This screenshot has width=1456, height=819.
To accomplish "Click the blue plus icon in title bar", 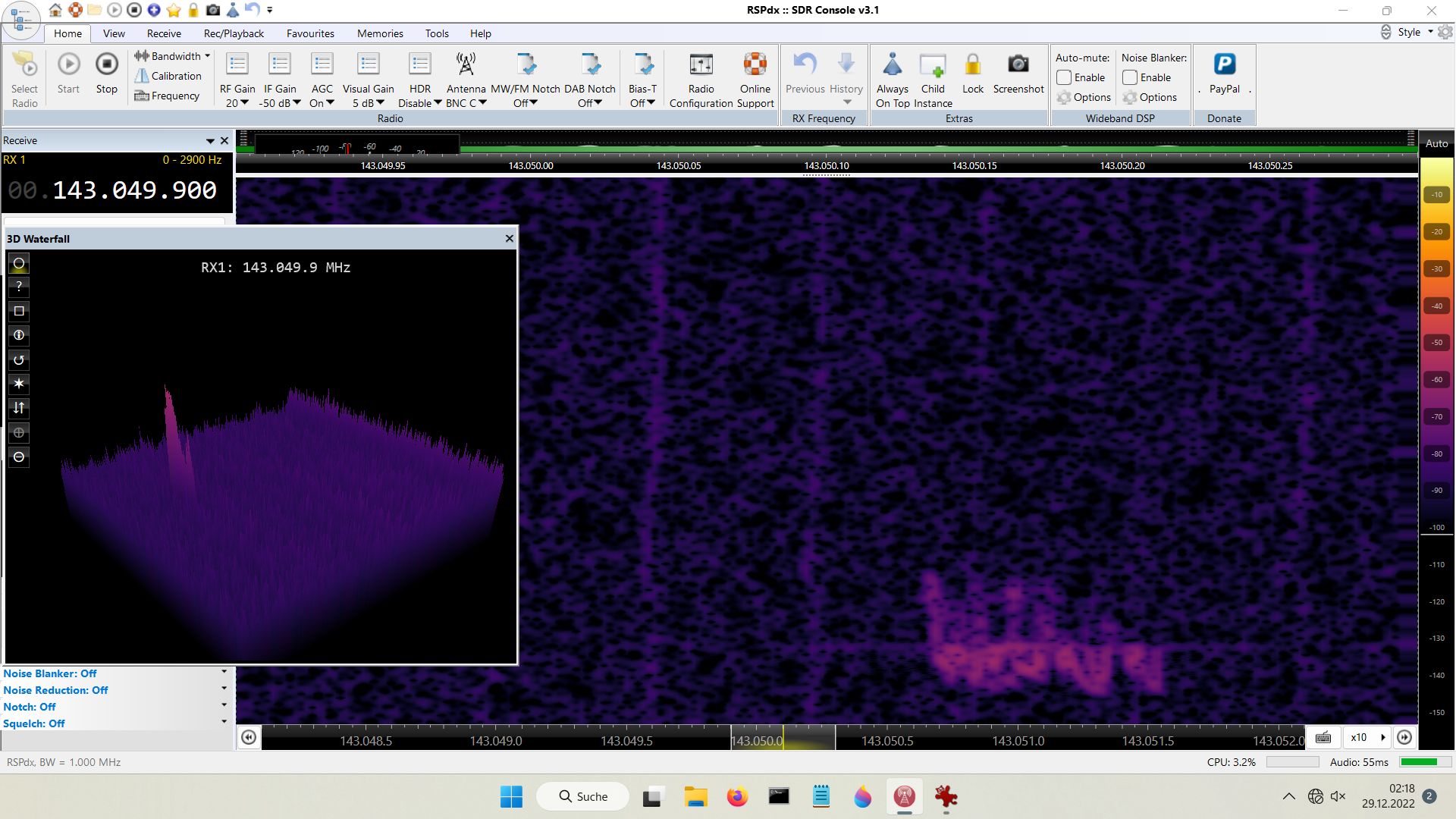I will coord(154,10).
